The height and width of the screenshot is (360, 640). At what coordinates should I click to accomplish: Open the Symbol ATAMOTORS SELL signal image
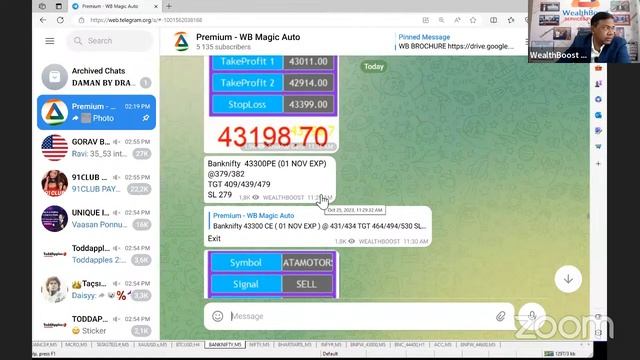tap(272, 274)
